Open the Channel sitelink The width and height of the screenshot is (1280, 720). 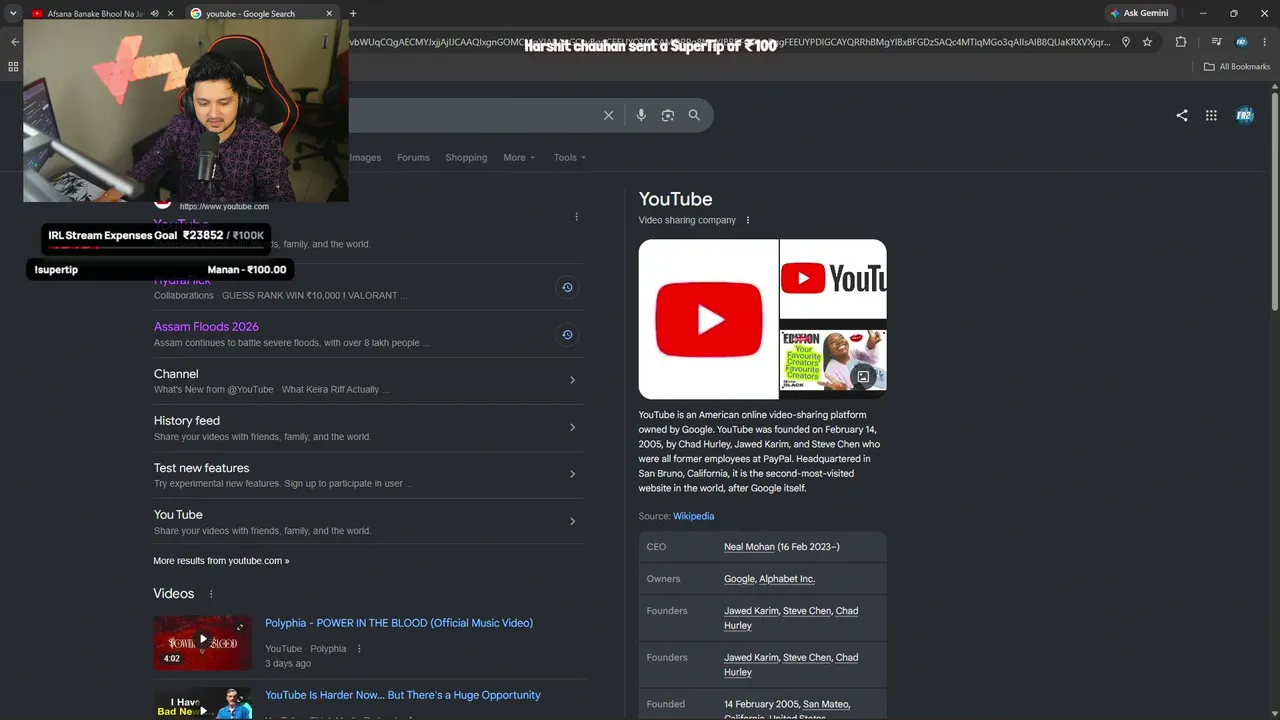[176, 374]
